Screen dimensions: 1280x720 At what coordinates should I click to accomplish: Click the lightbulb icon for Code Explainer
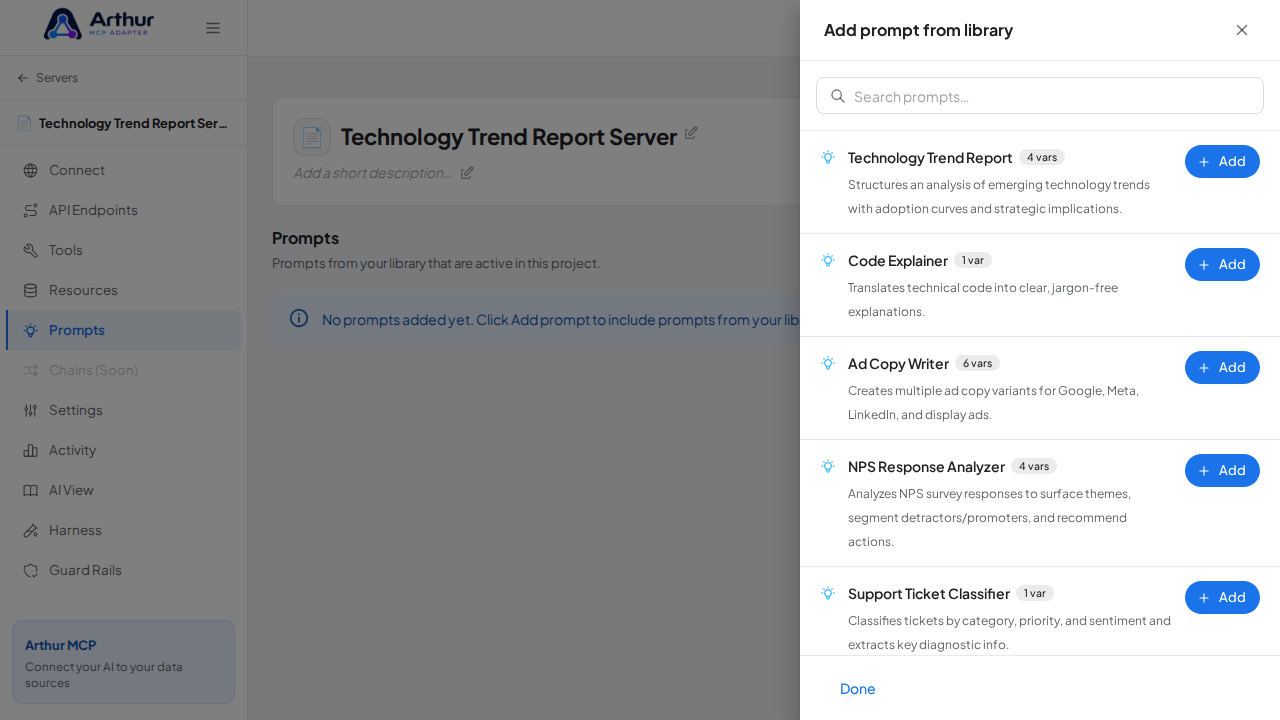(x=828, y=261)
